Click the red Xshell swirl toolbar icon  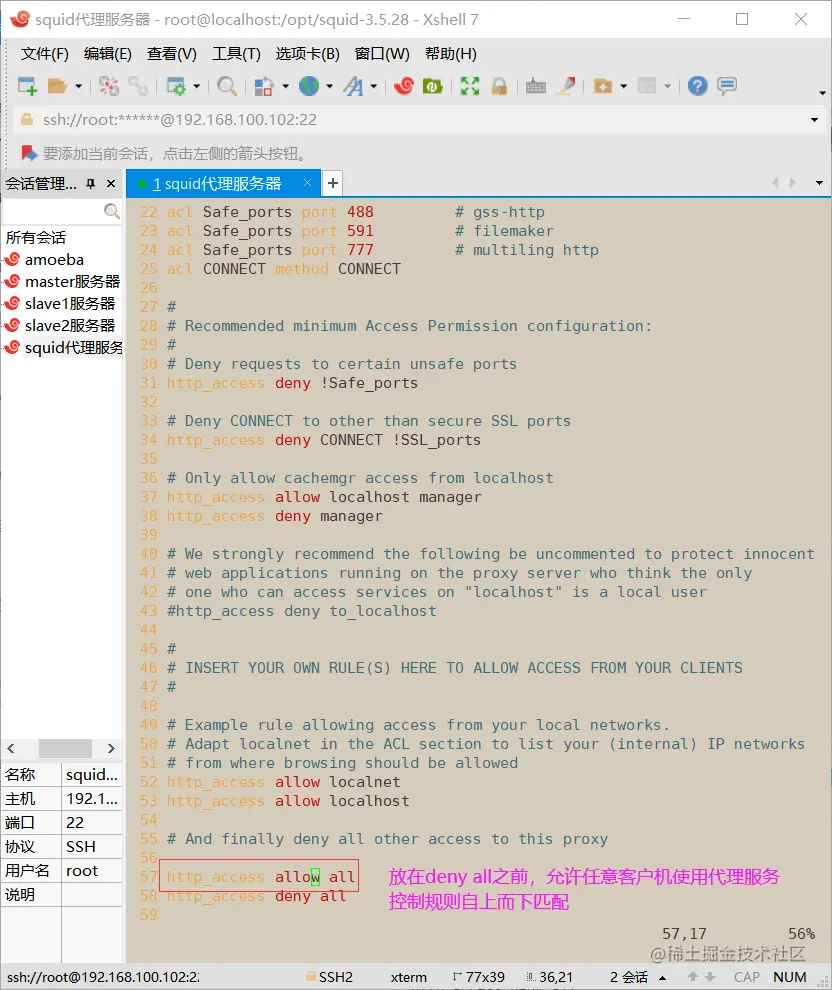(x=403, y=86)
